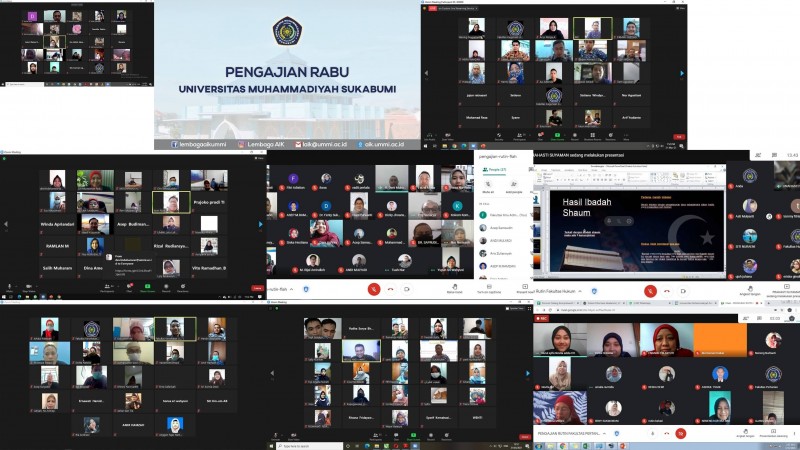Screen dimensions: 800x450
Task: Turn on captions in Meet call with People panel
Action: click(489, 289)
